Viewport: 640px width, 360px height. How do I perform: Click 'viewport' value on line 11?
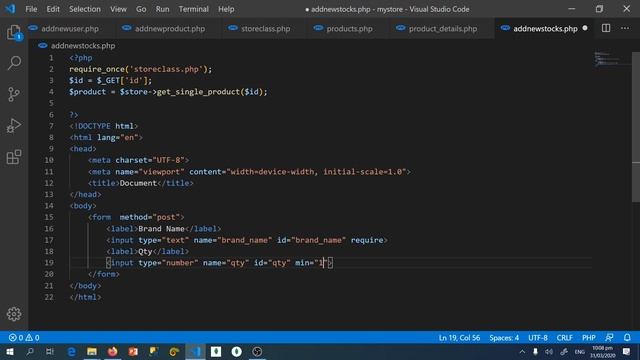(161, 172)
